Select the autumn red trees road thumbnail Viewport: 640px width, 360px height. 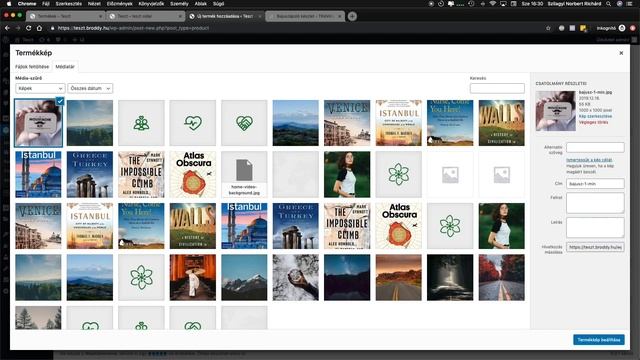(x=501, y=278)
